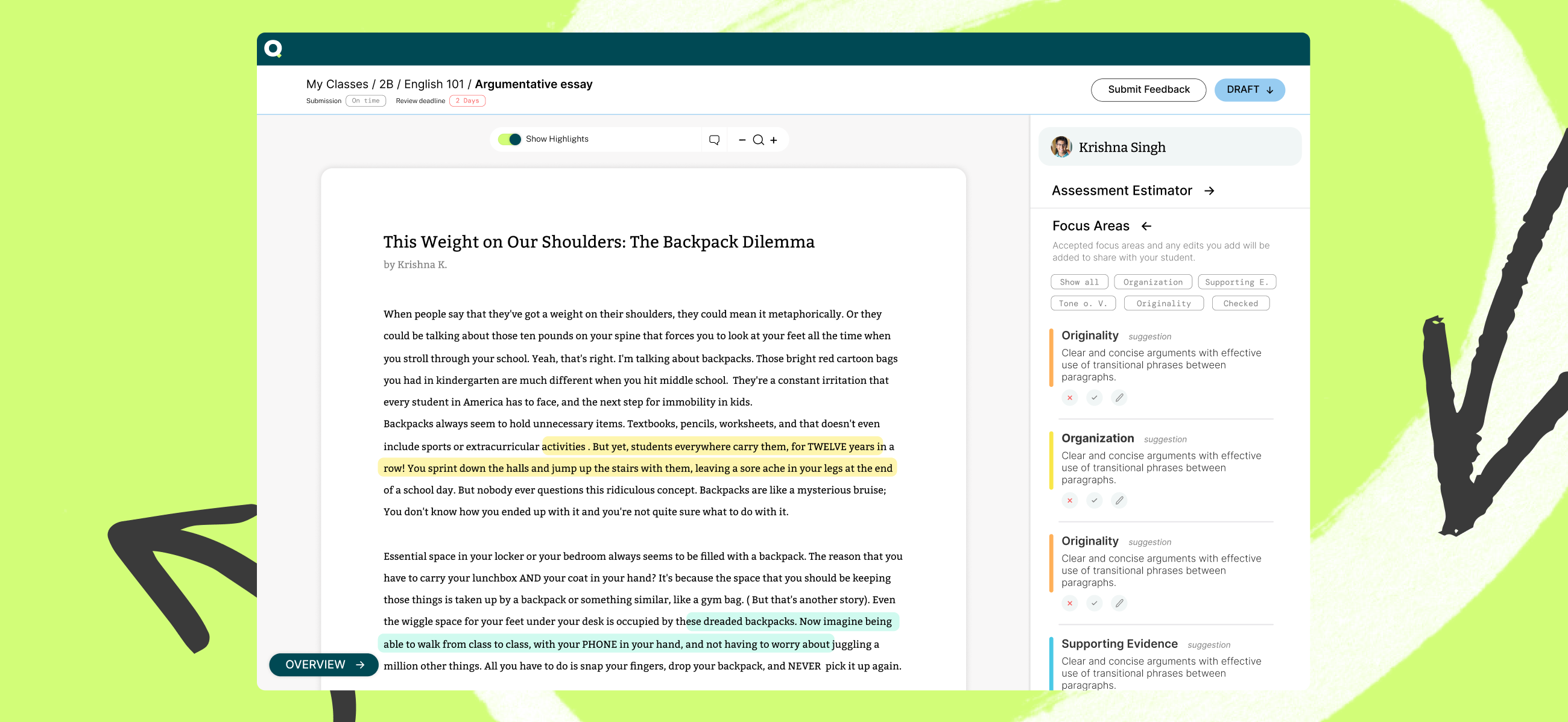Filter focus areas by Checked
This screenshot has width=1568, height=722.
coord(1240,304)
